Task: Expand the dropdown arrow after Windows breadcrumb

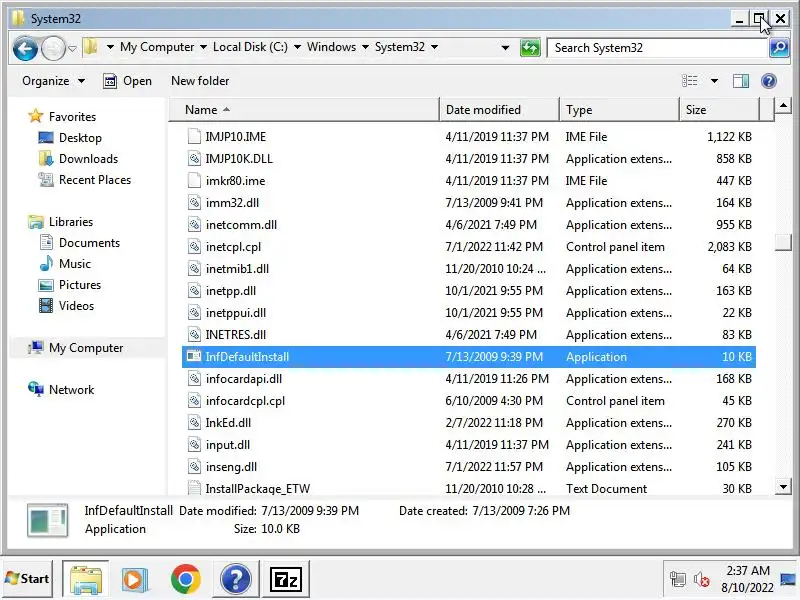Action: [x=365, y=47]
